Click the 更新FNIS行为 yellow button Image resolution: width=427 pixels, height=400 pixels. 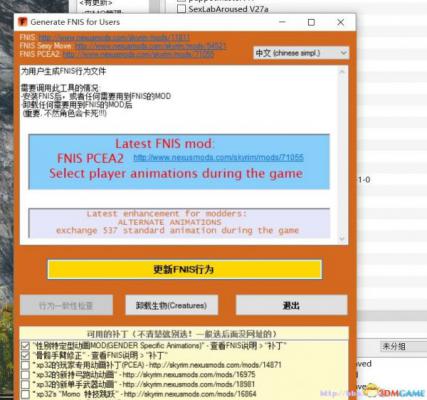pyautogui.click(x=184, y=269)
